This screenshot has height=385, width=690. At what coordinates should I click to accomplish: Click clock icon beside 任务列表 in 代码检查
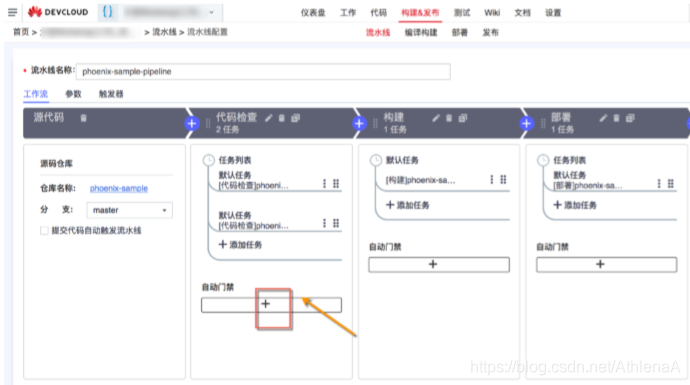(209, 160)
